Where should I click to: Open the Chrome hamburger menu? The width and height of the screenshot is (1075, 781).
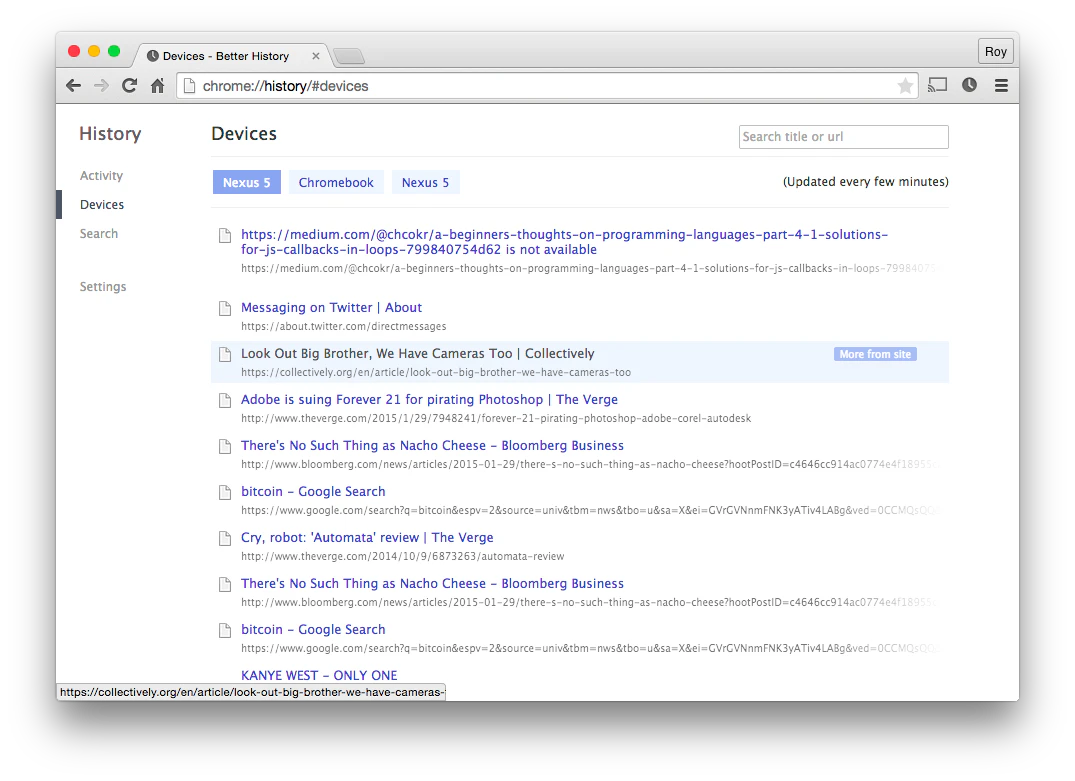[x=1001, y=85]
